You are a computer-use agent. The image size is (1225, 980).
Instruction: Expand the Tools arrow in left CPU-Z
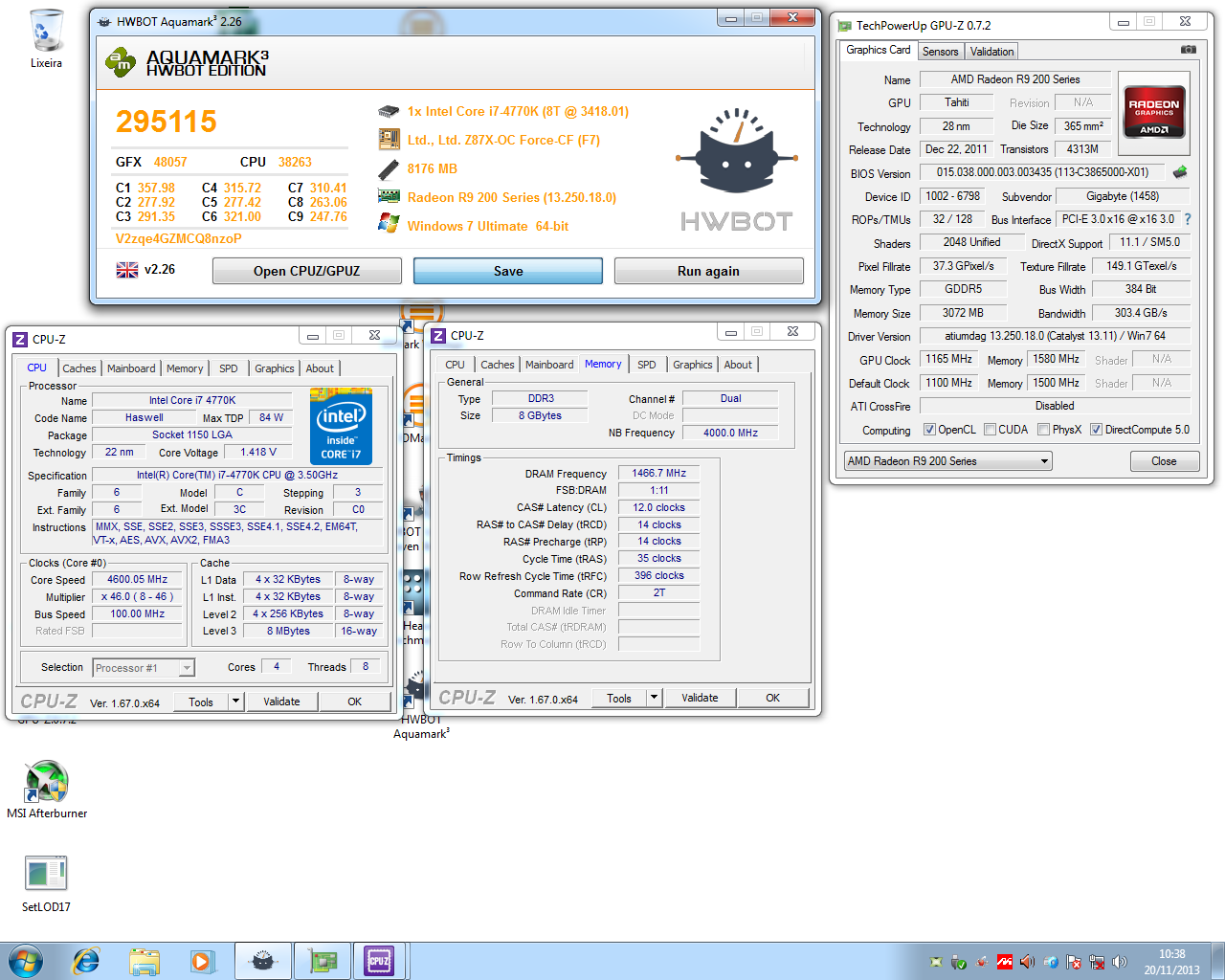point(235,702)
